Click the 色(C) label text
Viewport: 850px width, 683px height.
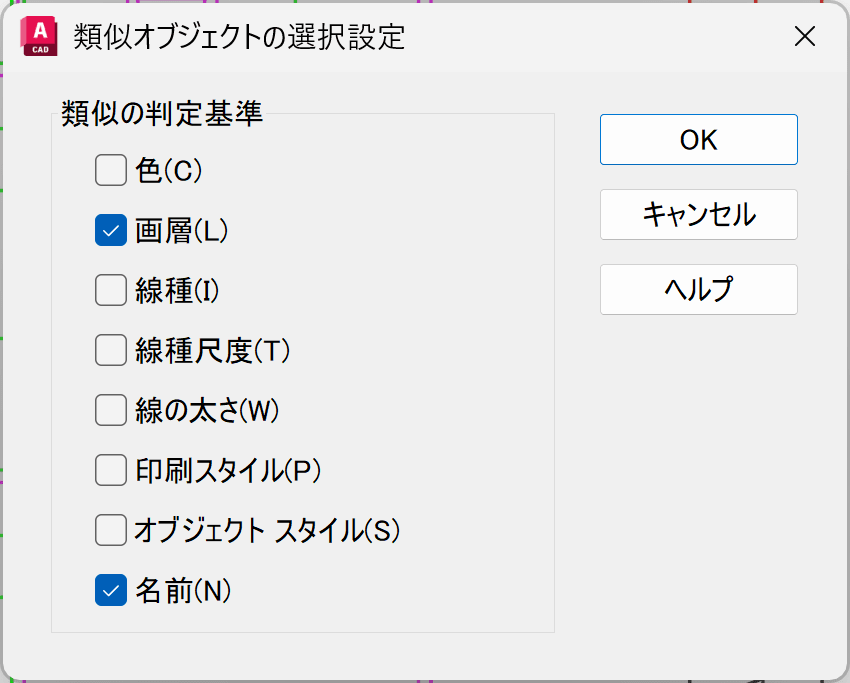(169, 171)
